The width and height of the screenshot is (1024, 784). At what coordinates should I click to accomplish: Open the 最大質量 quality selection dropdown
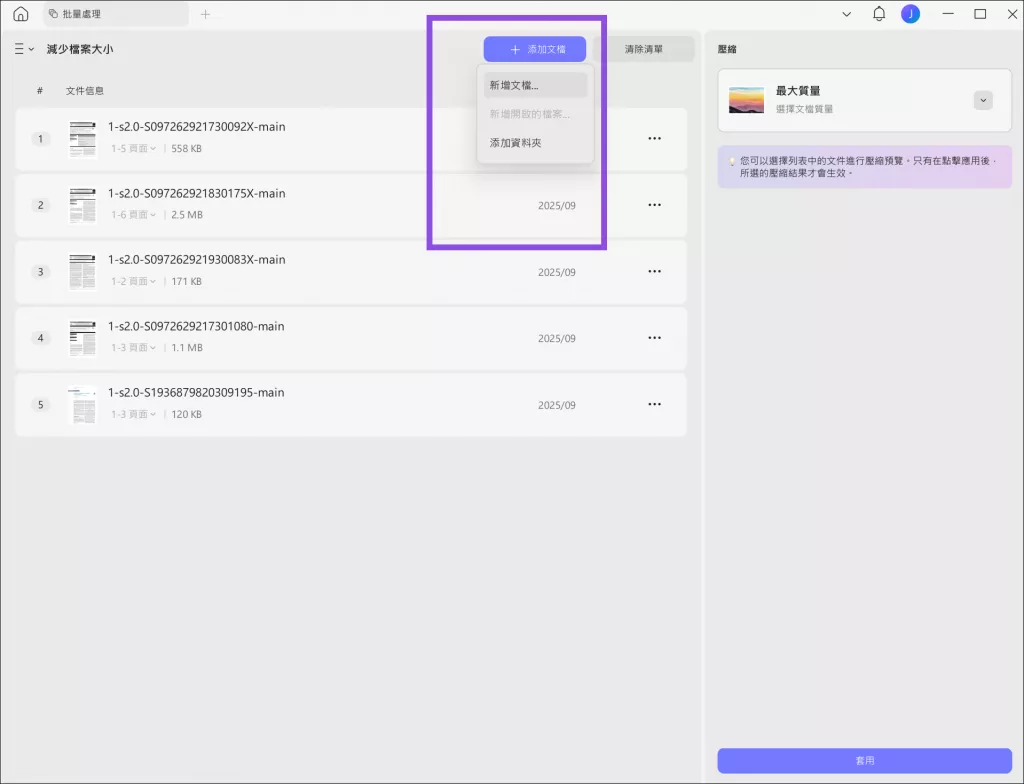[x=983, y=100]
